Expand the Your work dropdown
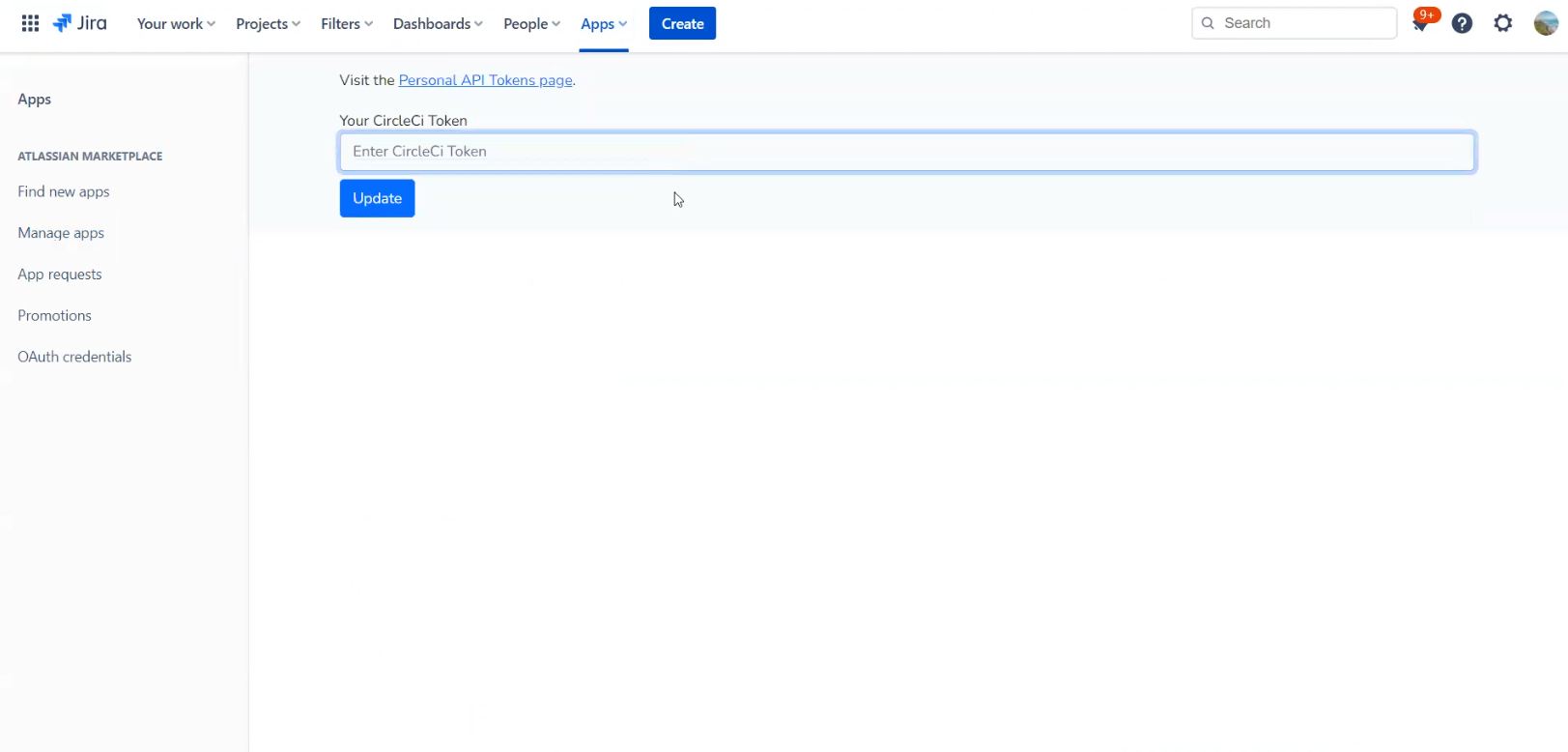 [176, 23]
